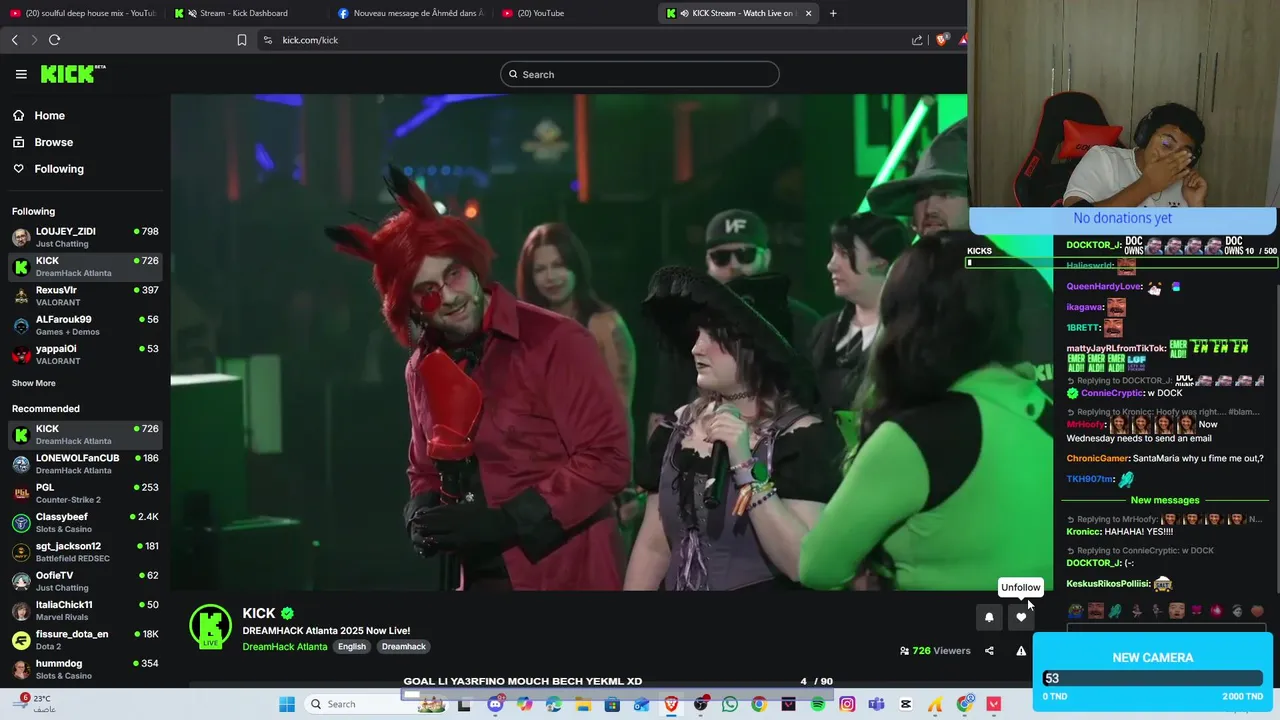This screenshot has width=1280, height=720.
Task: Open File Explorer from the taskbar
Action: click(583, 704)
